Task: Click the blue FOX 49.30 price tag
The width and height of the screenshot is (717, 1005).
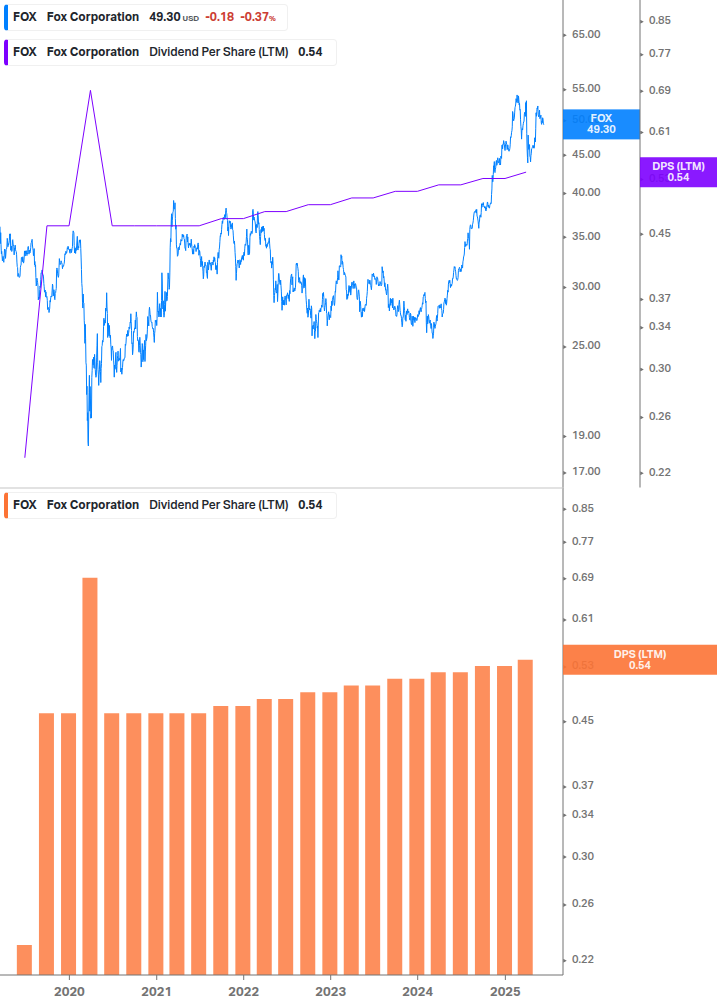Action: tap(601, 124)
